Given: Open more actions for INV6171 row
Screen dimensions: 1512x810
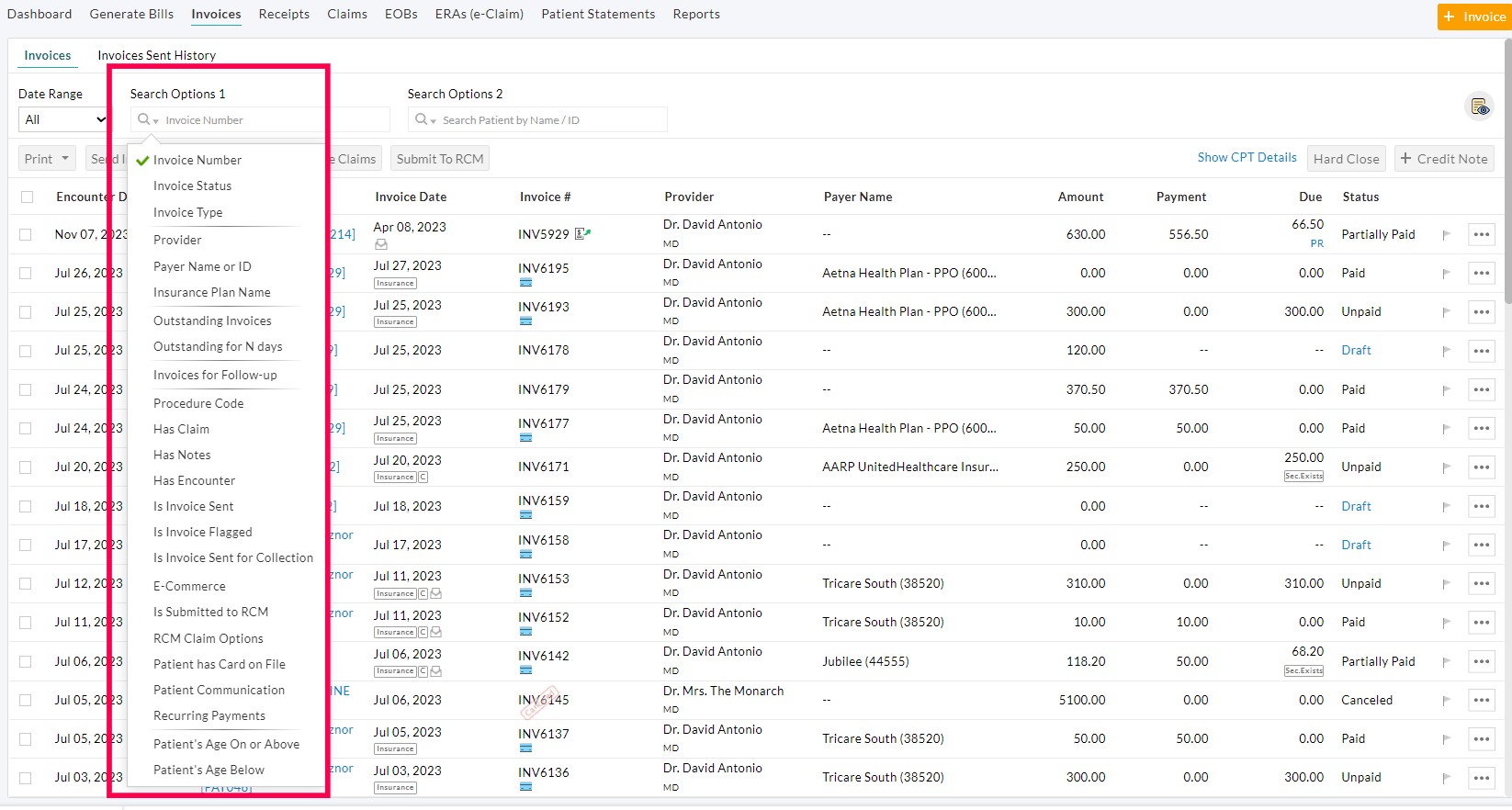Looking at the screenshot, I should point(1481,467).
